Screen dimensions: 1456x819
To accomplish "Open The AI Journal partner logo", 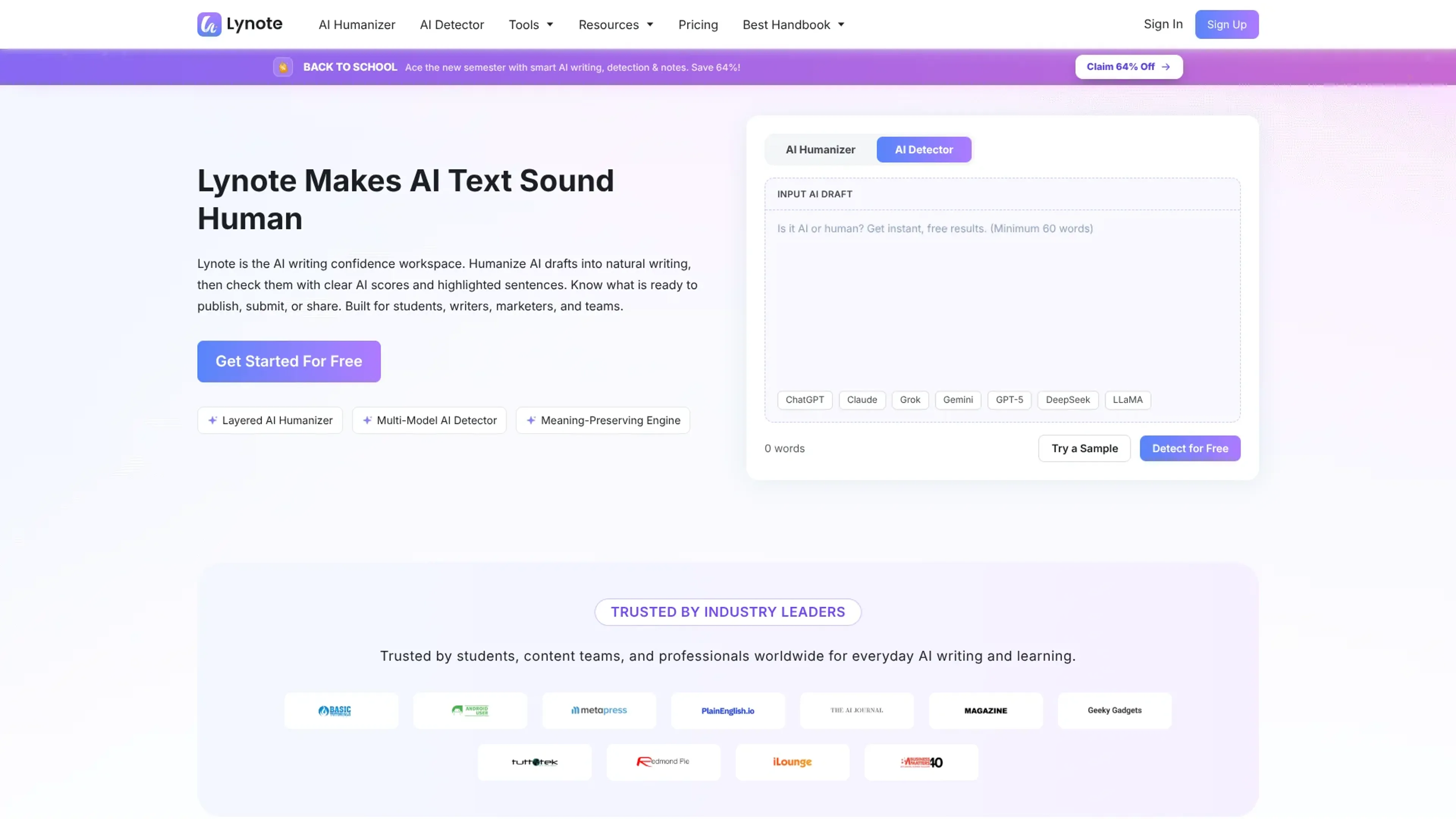I will pos(857,711).
